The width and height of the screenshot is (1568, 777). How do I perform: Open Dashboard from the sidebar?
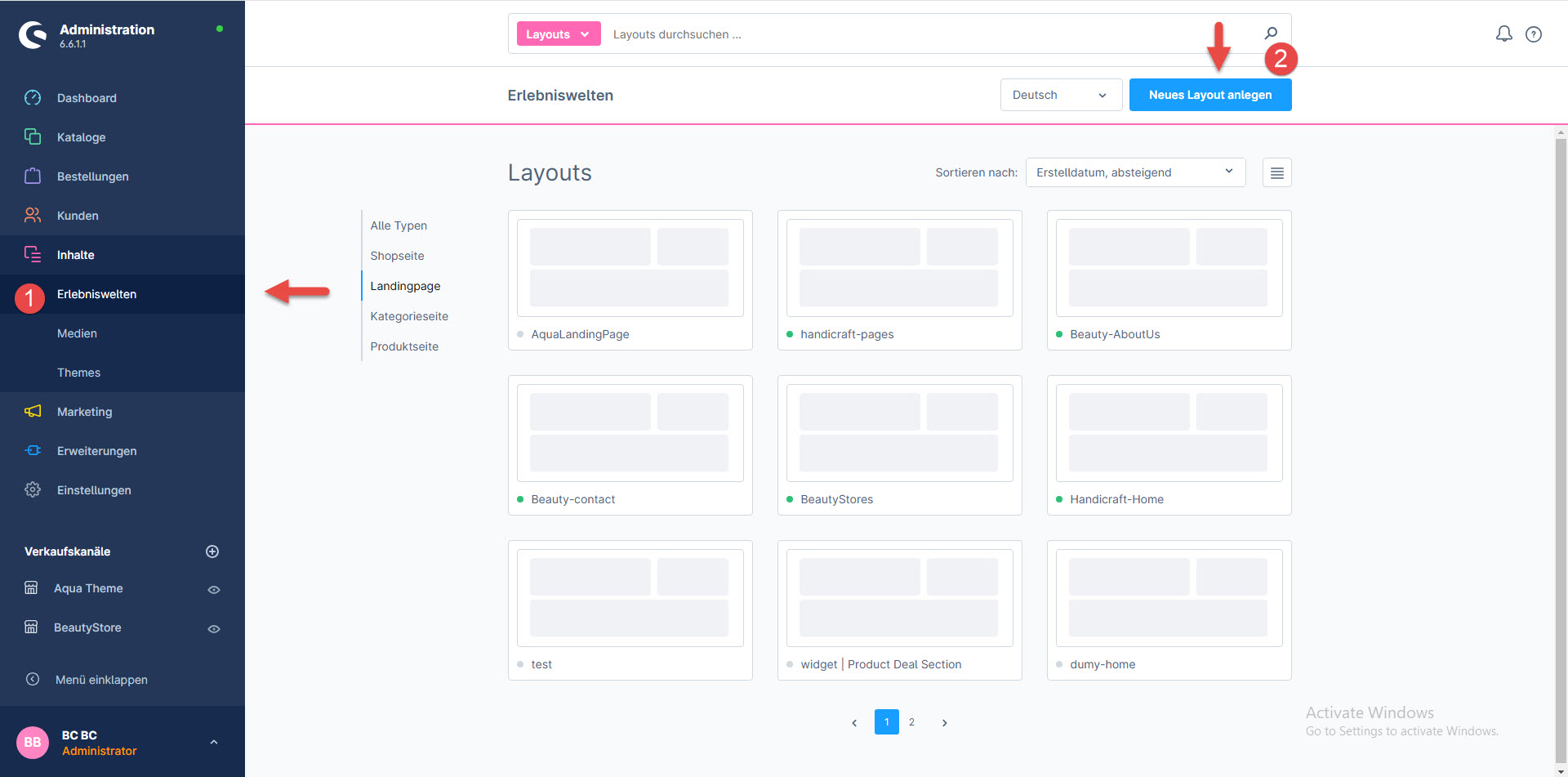(x=87, y=98)
